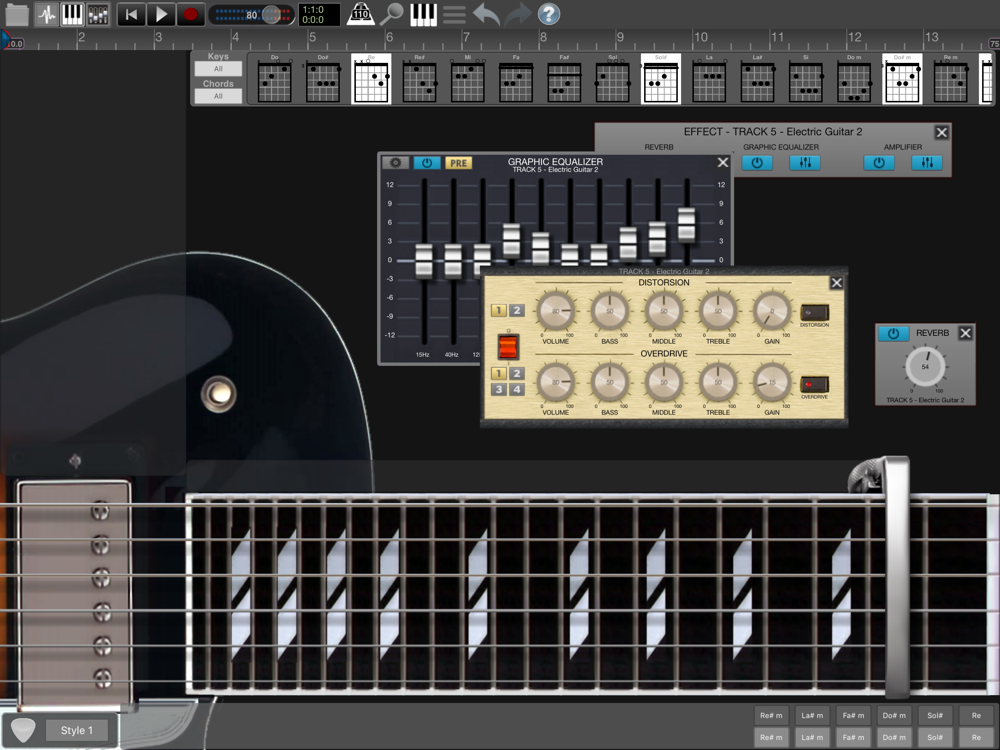1000x750 pixels.
Task: Open the metronome tempo settings
Action: pyautogui.click(x=361, y=14)
